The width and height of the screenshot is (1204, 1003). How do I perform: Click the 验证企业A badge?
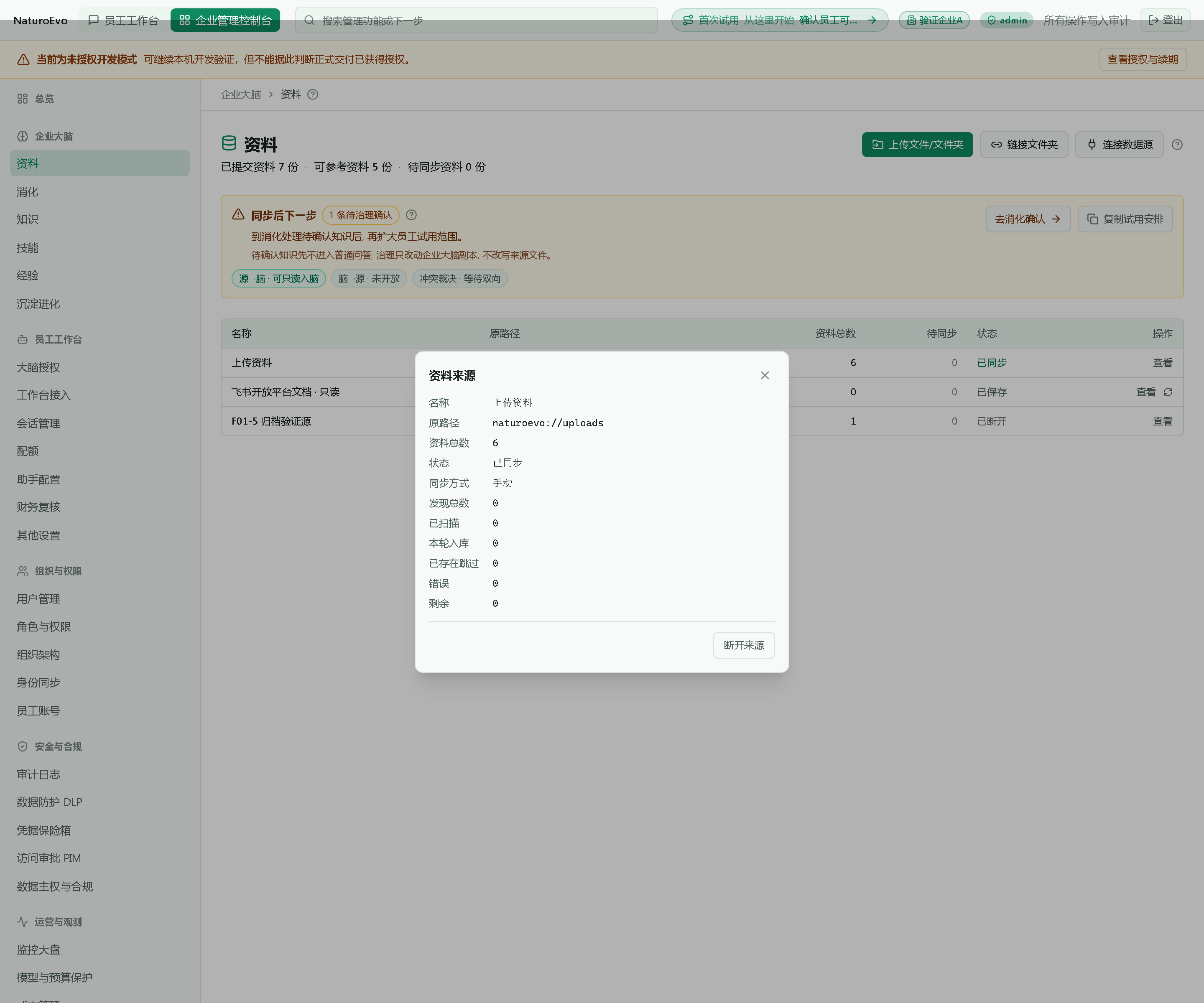coord(934,20)
